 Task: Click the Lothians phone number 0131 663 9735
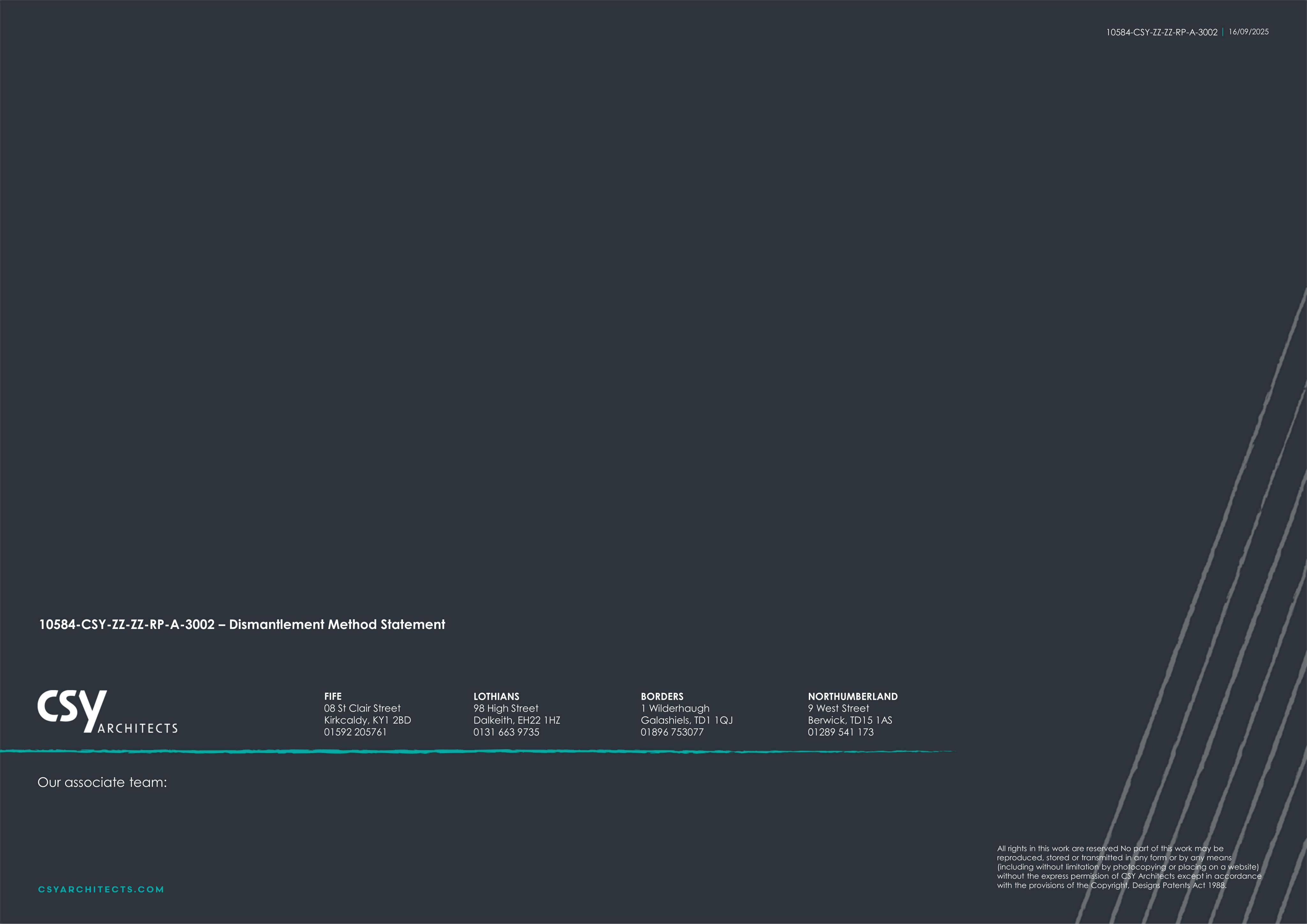click(x=506, y=732)
